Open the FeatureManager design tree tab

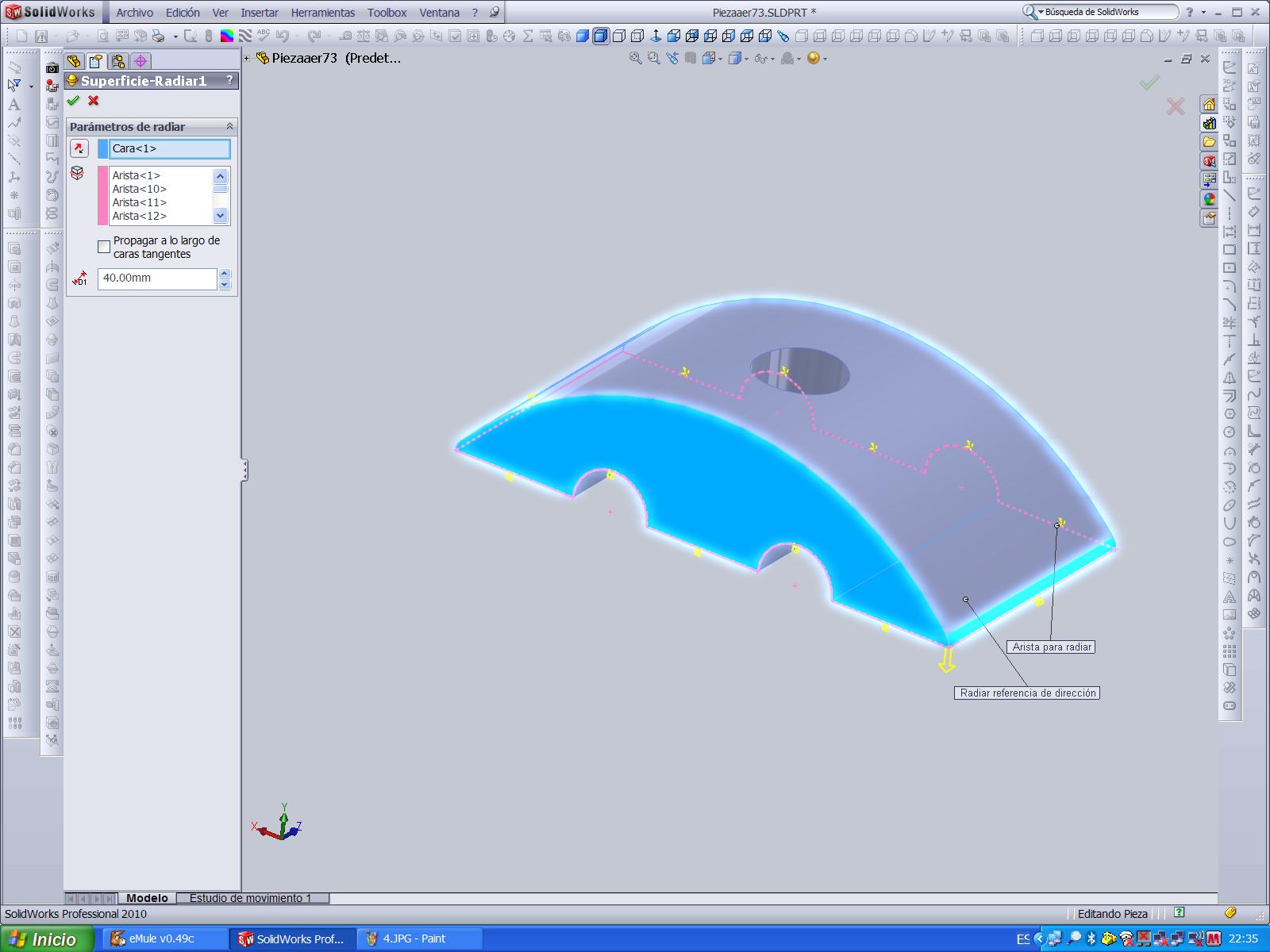coord(74,61)
